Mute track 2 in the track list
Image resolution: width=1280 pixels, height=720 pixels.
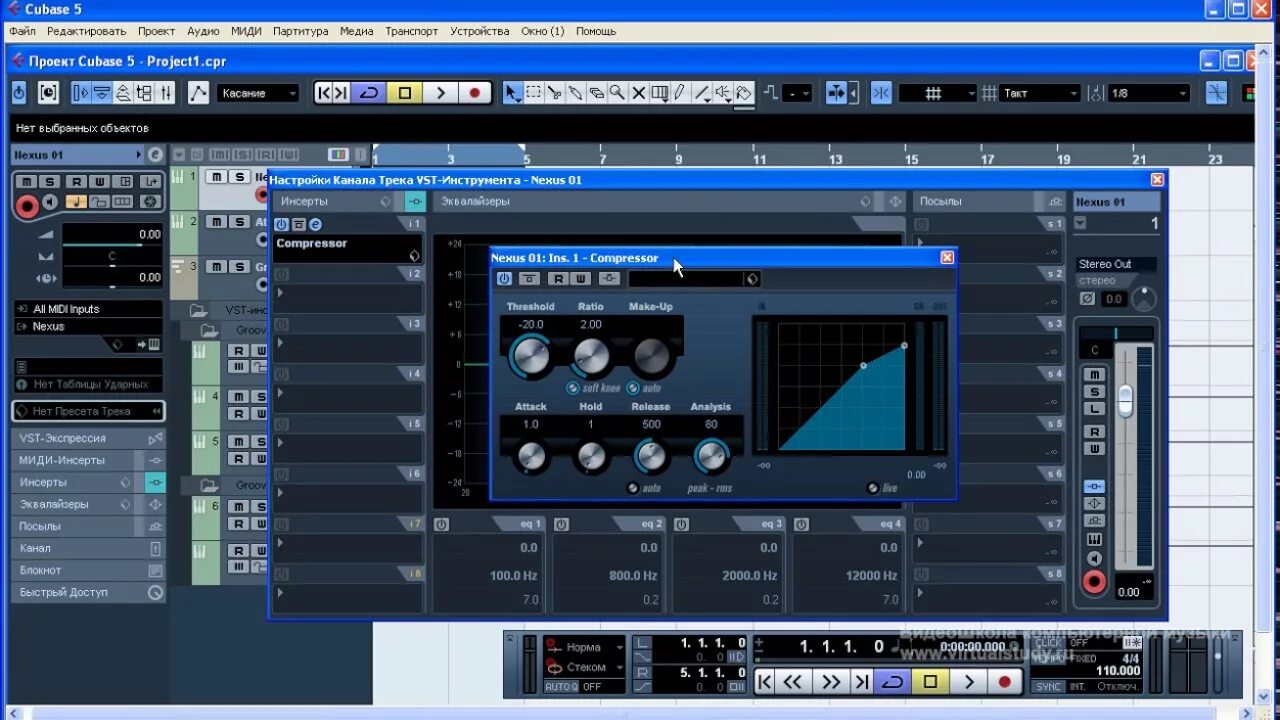pyautogui.click(x=216, y=221)
